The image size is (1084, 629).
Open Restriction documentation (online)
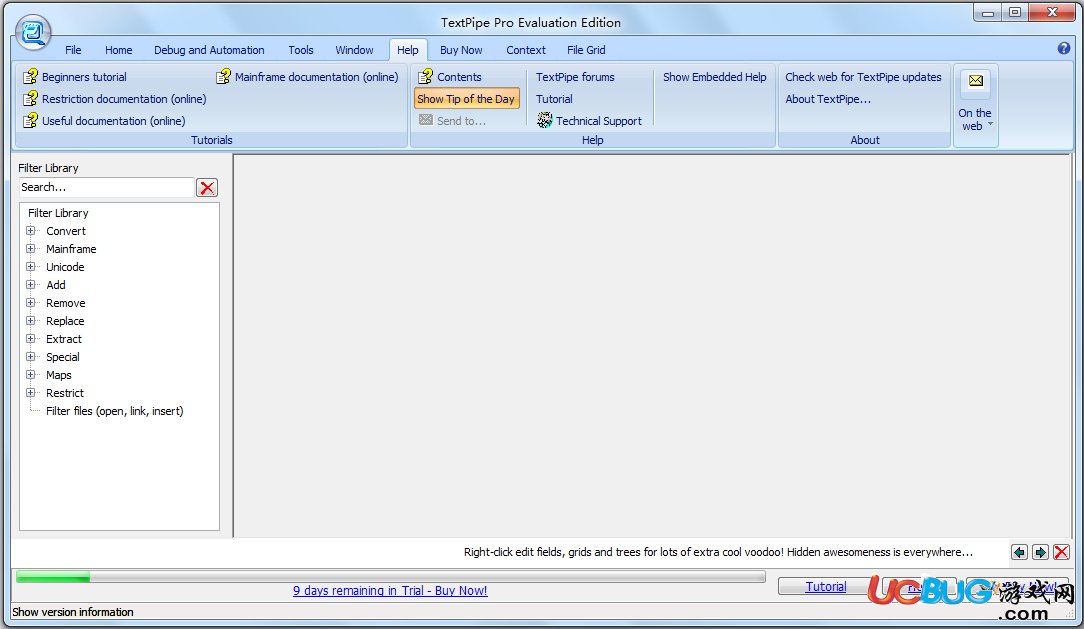(x=115, y=99)
